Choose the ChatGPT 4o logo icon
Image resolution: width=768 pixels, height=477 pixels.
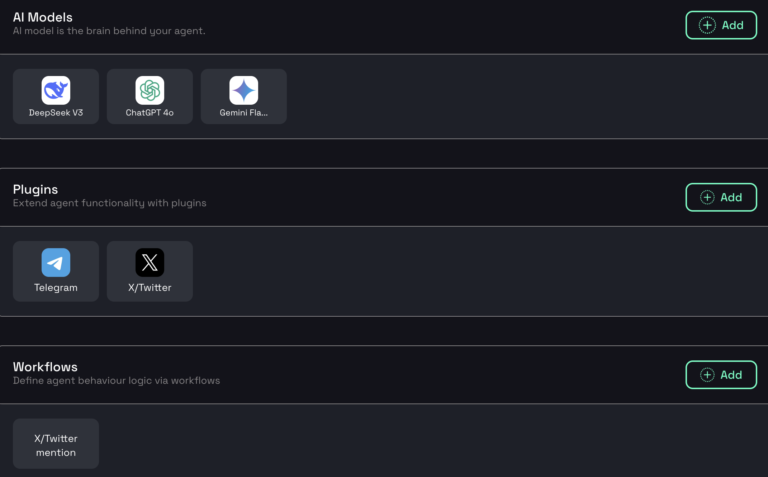coord(150,90)
